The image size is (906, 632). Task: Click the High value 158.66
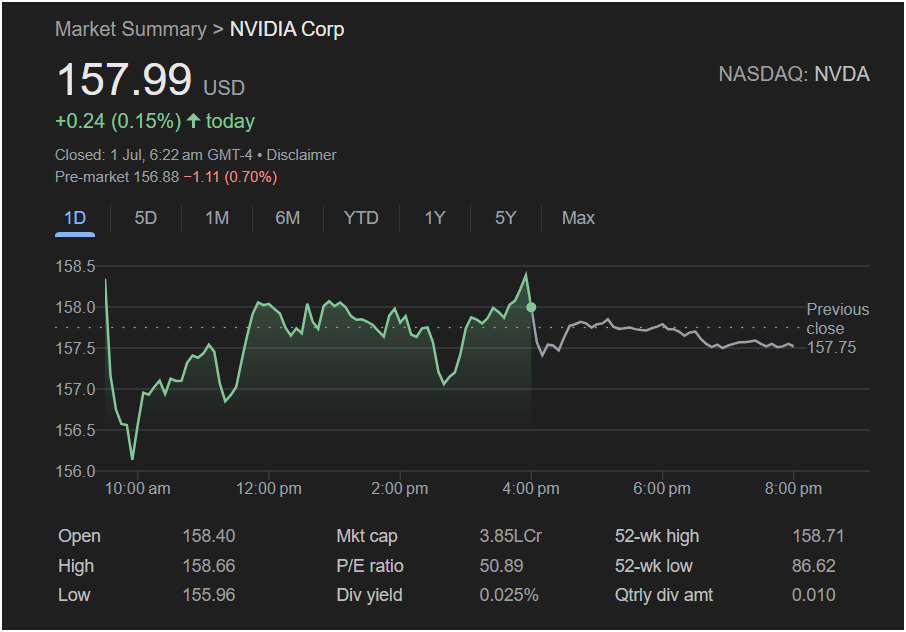click(x=209, y=566)
